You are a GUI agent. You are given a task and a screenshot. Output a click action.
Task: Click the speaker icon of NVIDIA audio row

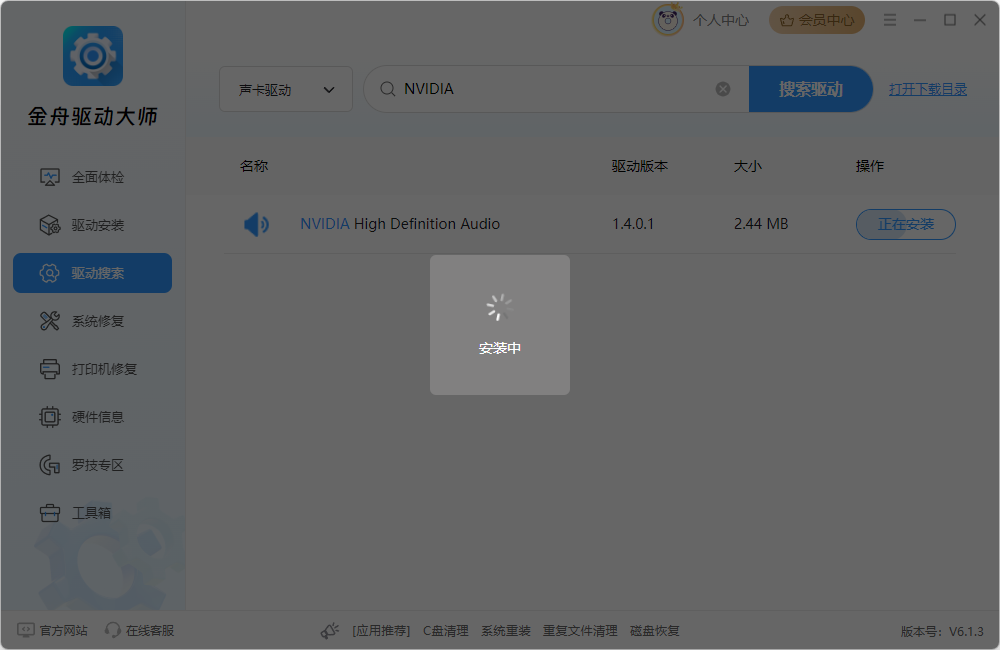256,225
